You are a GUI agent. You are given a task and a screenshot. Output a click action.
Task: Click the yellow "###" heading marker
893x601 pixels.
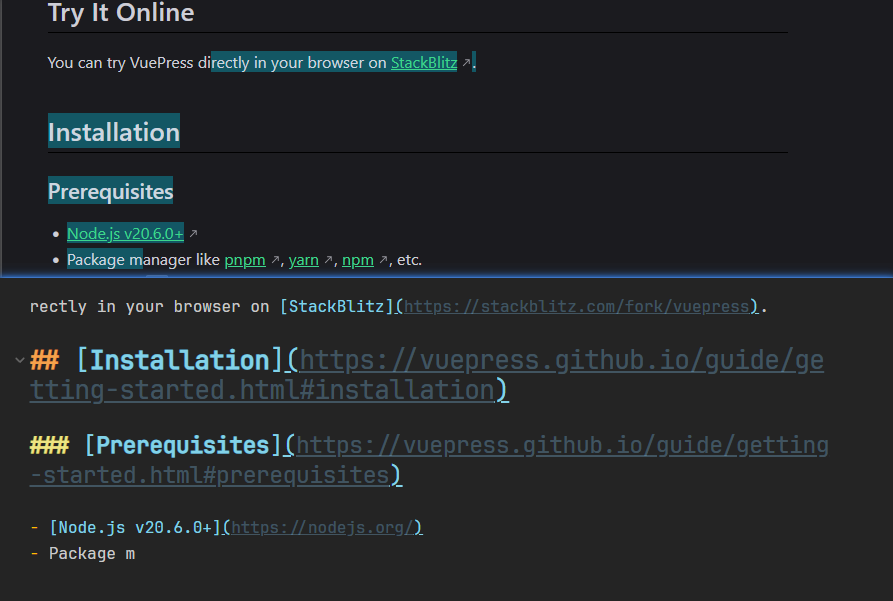(x=49, y=445)
